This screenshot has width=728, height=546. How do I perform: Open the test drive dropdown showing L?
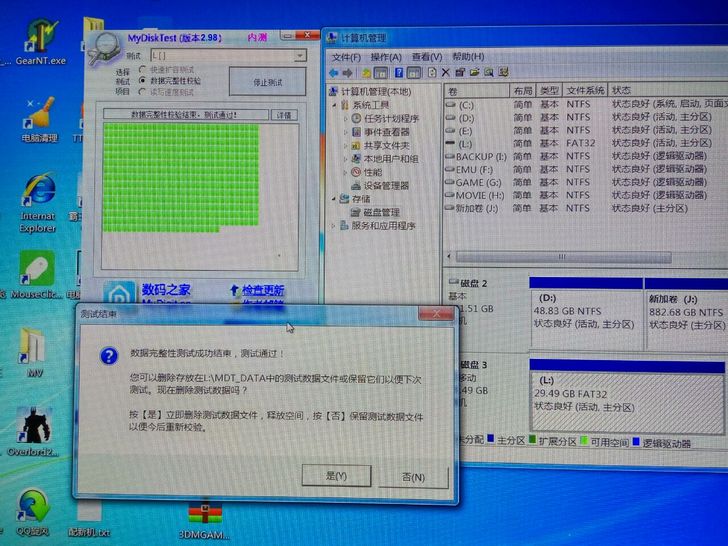pos(300,56)
